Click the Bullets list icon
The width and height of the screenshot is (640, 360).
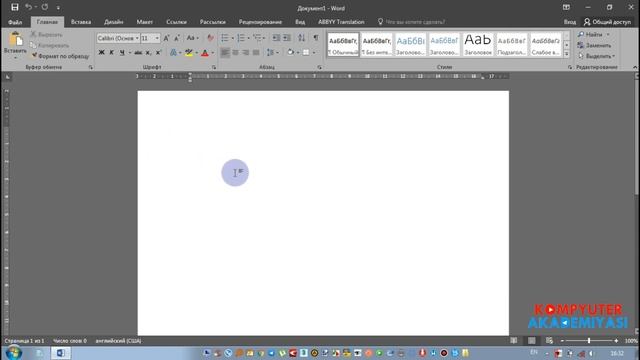coord(225,38)
